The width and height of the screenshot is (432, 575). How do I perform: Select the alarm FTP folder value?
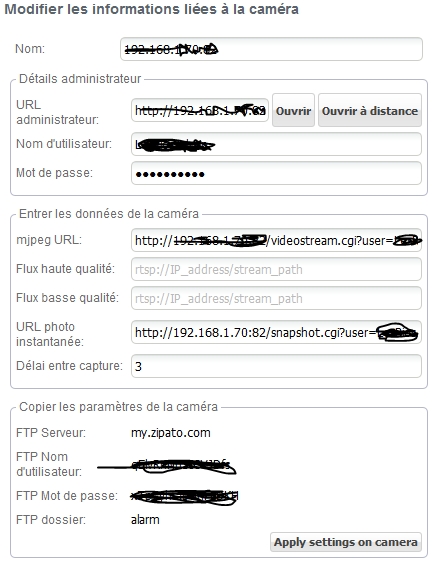(145, 520)
